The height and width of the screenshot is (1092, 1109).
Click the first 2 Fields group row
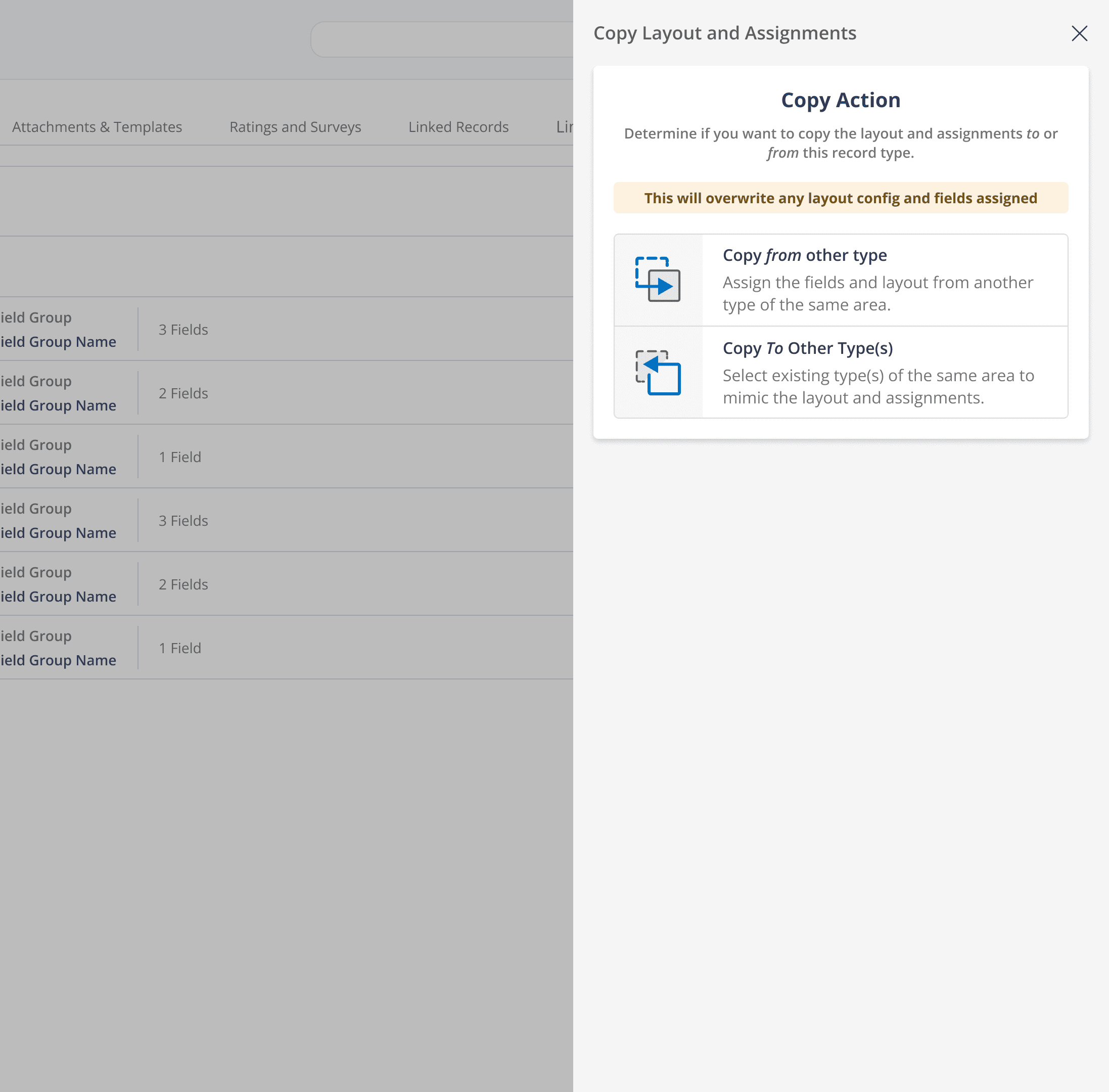[x=183, y=393]
